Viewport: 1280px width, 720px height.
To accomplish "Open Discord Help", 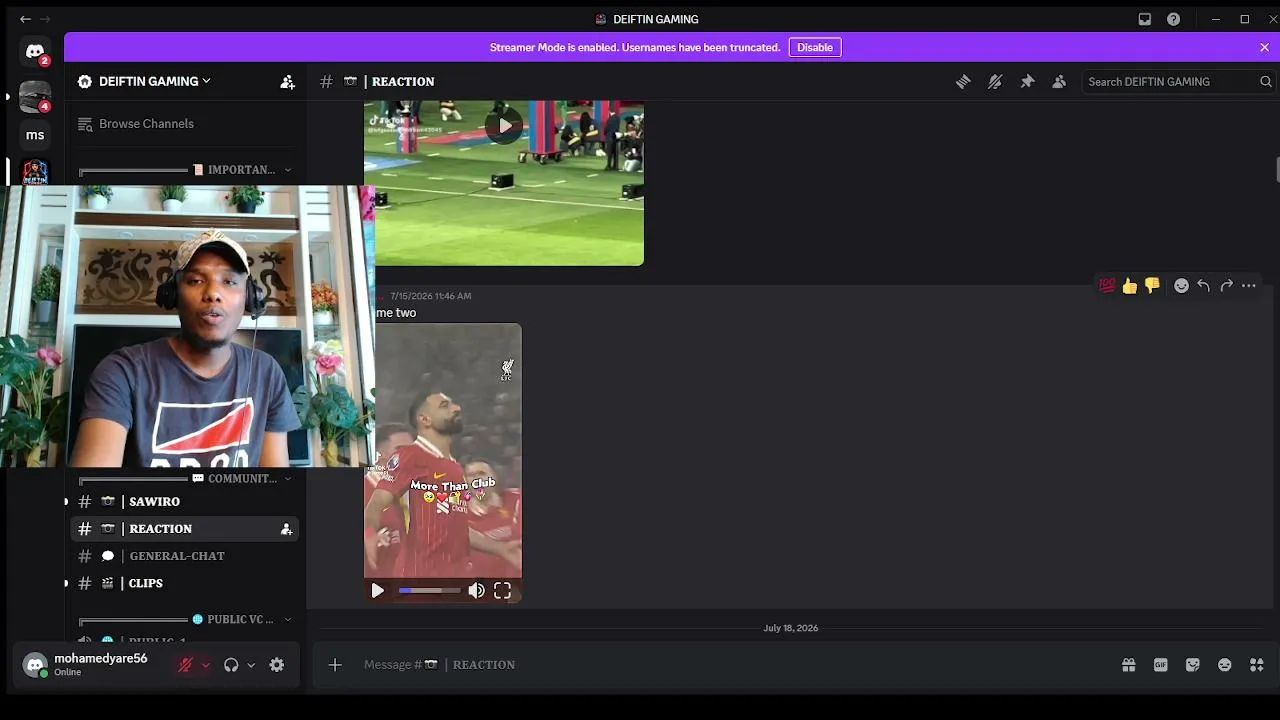I will (x=1174, y=19).
